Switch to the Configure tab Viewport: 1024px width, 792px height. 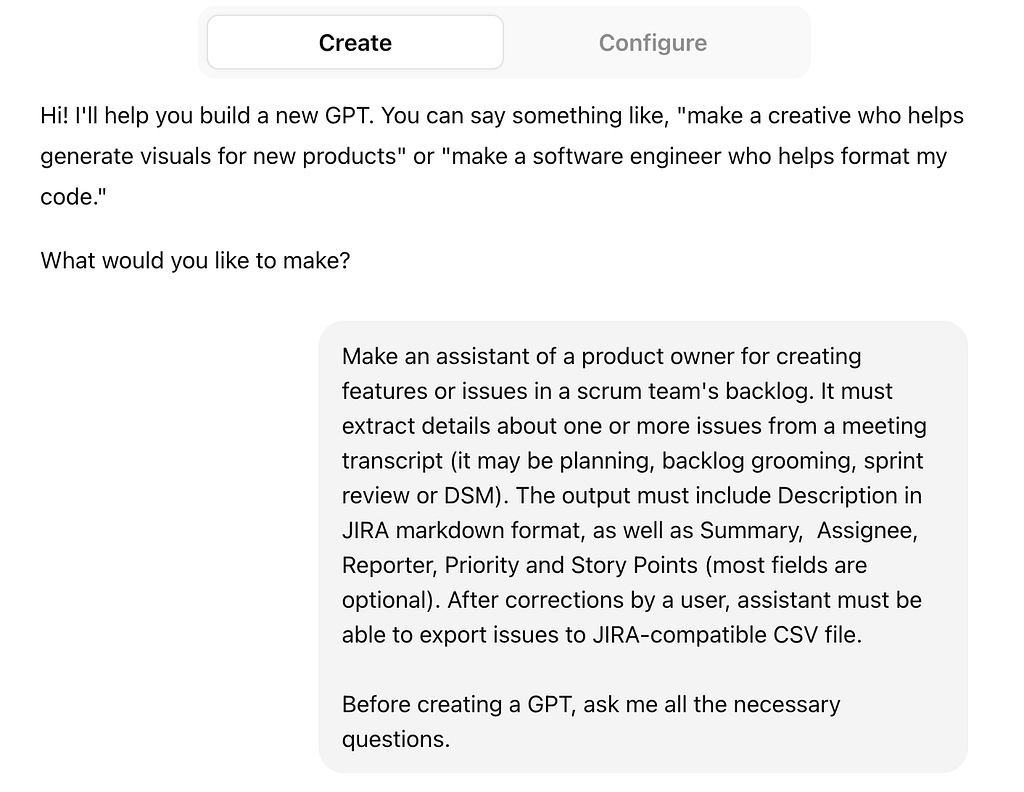[x=652, y=43]
